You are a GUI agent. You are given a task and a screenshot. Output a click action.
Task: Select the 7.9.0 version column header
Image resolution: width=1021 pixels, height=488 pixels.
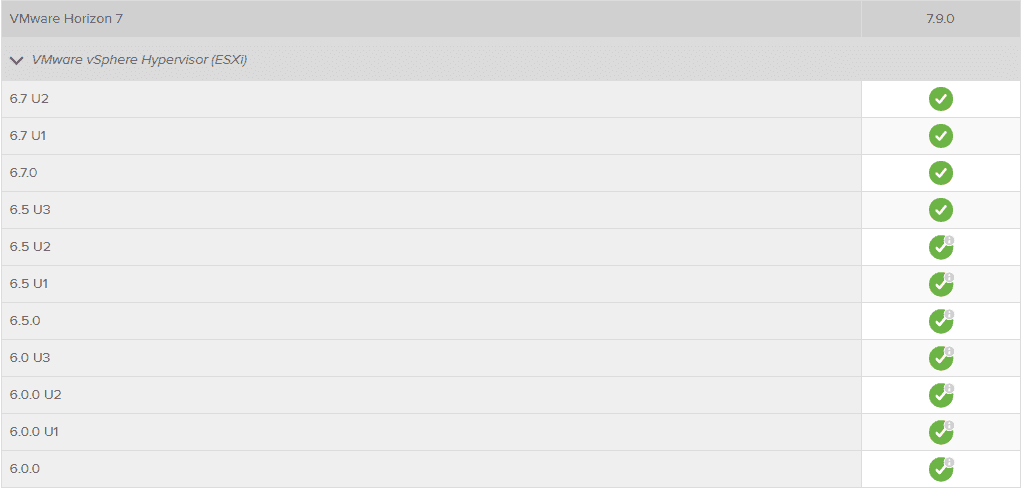pyautogui.click(x=940, y=19)
